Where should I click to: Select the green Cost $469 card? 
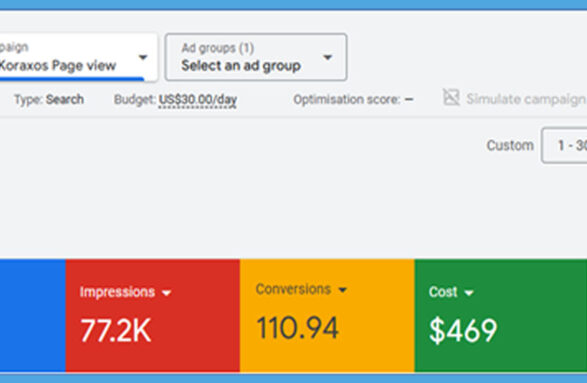click(501, 316)
